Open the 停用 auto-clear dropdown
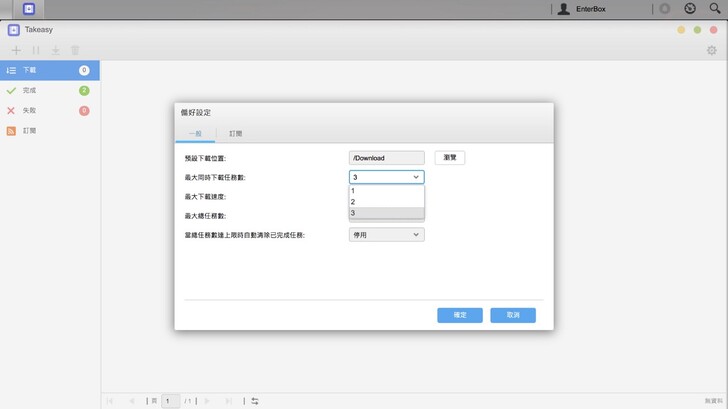The height and width of the screenshot is (409, 728). tap(386, 235)
